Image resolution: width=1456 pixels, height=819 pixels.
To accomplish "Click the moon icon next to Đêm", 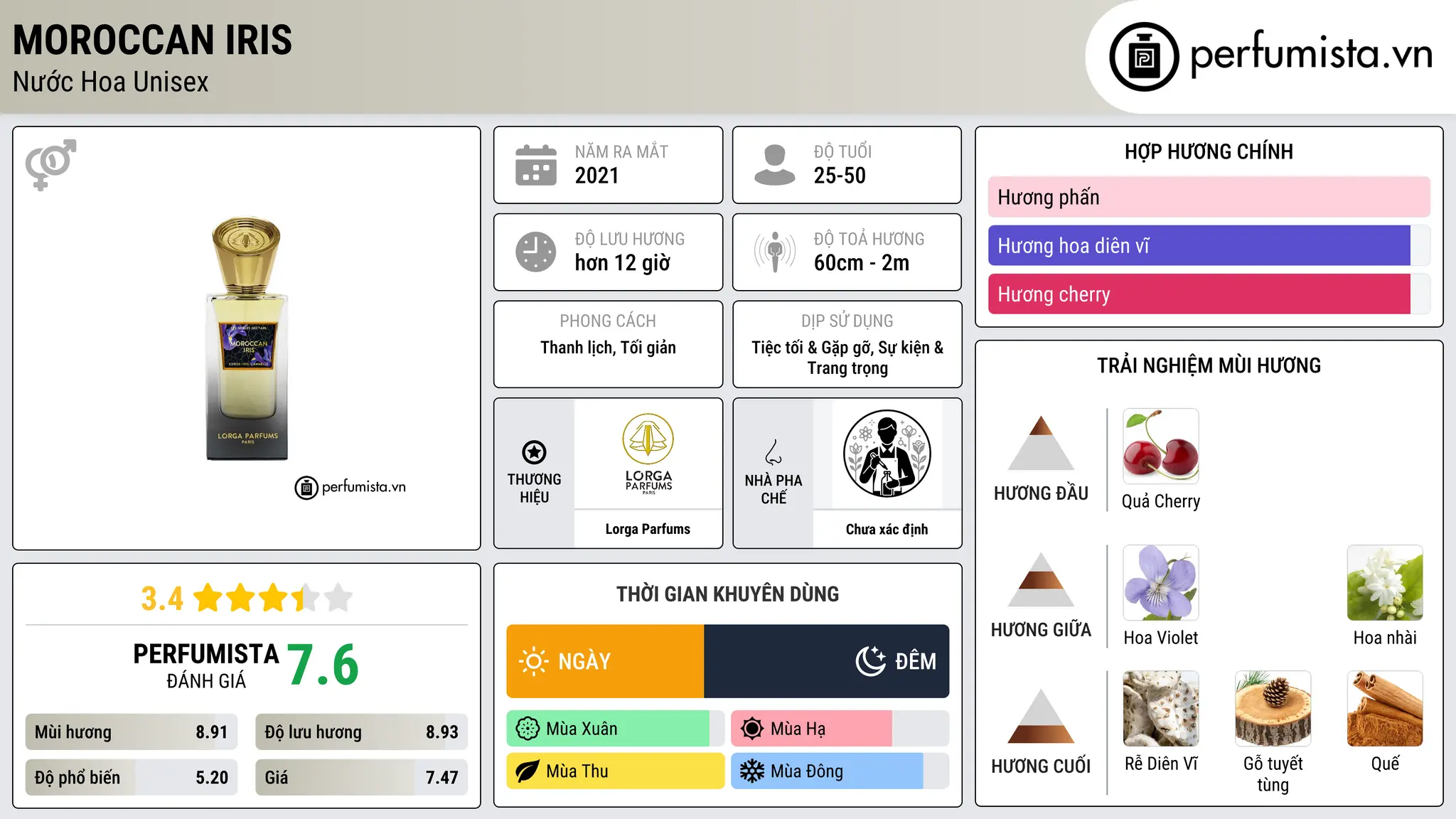I will tap(871, 661).
